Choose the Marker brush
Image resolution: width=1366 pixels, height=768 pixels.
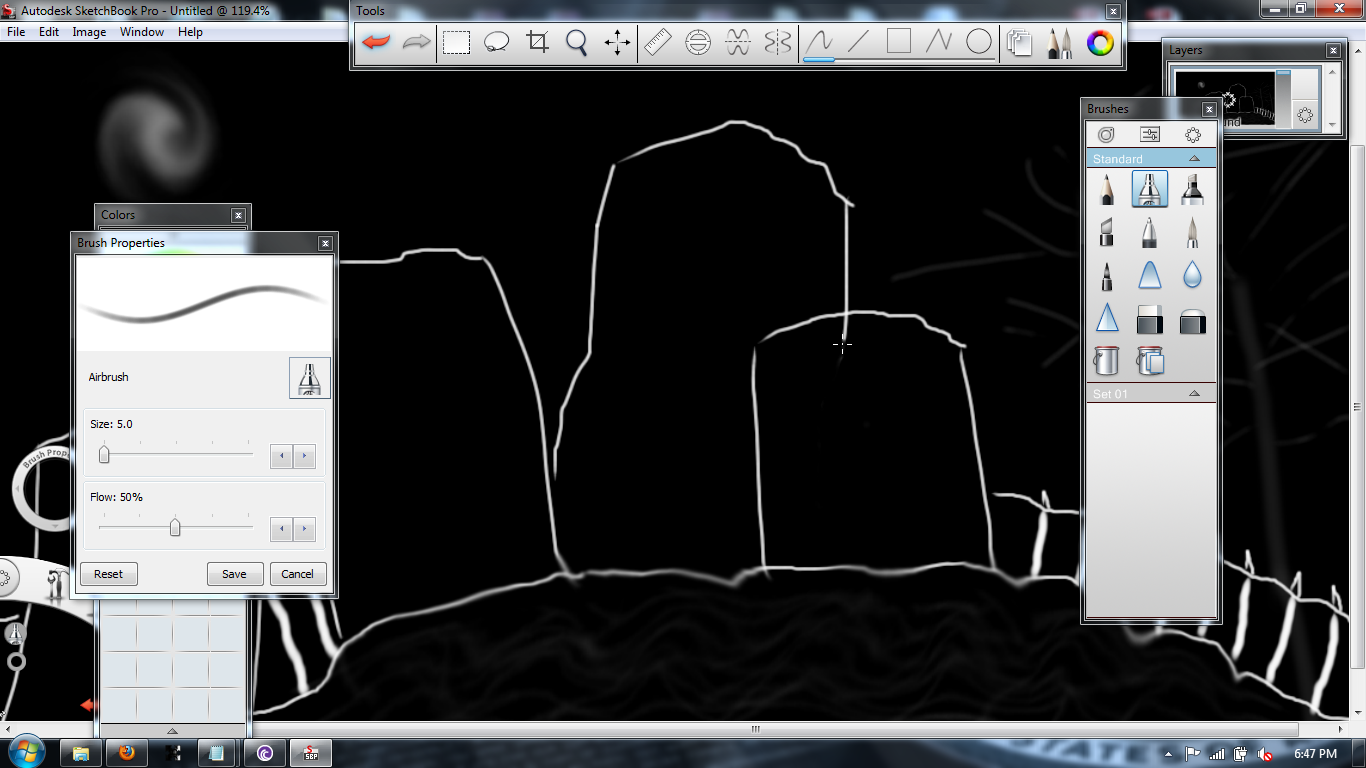(1192, 190)
